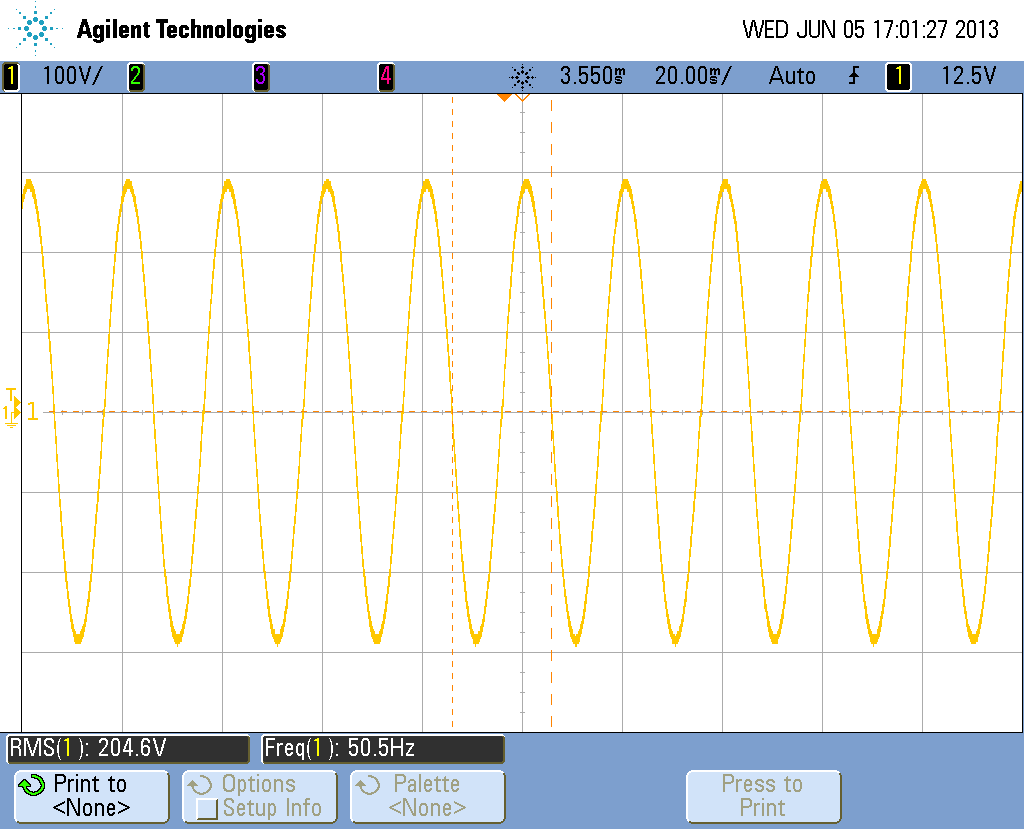Enable Channel 2 from the status bar
The image size is (1024, 829).
click(136, 75)
